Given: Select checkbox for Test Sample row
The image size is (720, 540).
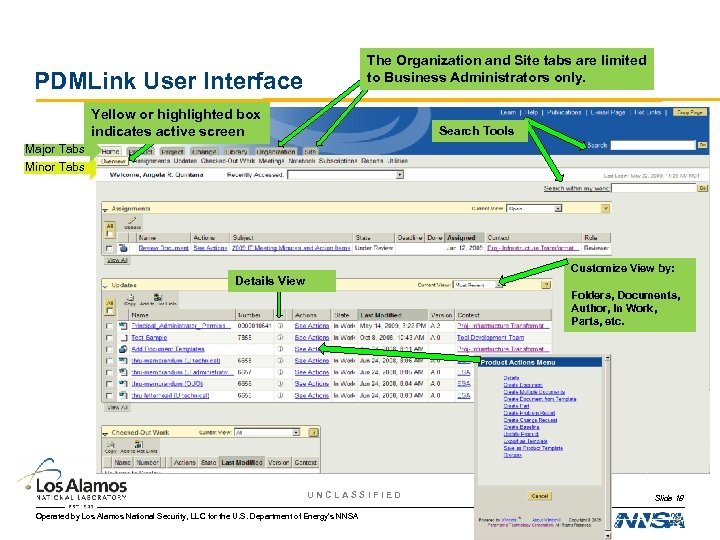Looking at the screenshot, I should pos(109,338).
